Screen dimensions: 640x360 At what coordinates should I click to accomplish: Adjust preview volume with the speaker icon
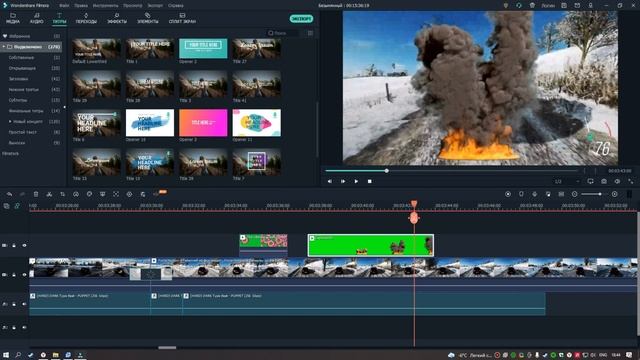pos(617,181)
